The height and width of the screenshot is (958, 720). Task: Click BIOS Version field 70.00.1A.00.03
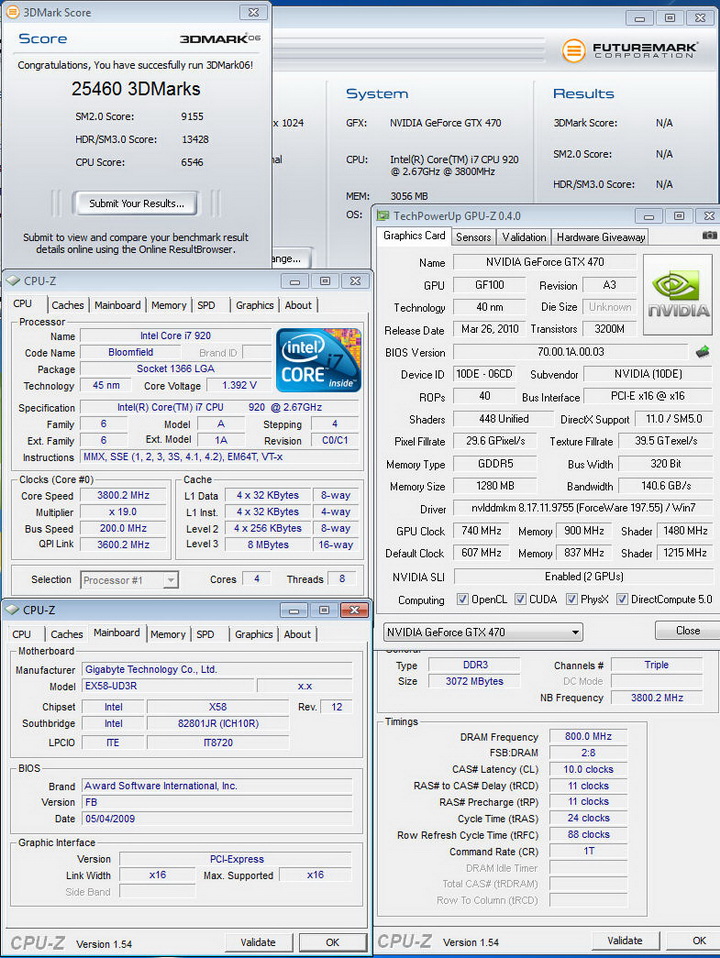(x=571, y=352)
